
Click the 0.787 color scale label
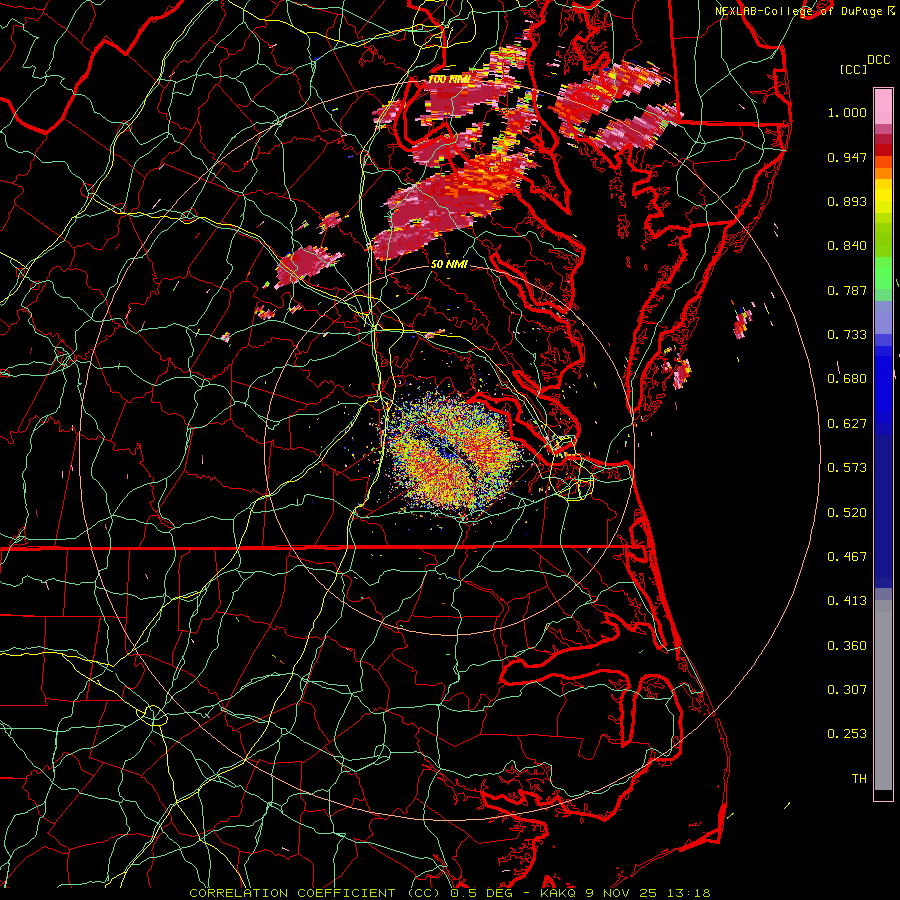coord(847,290)
